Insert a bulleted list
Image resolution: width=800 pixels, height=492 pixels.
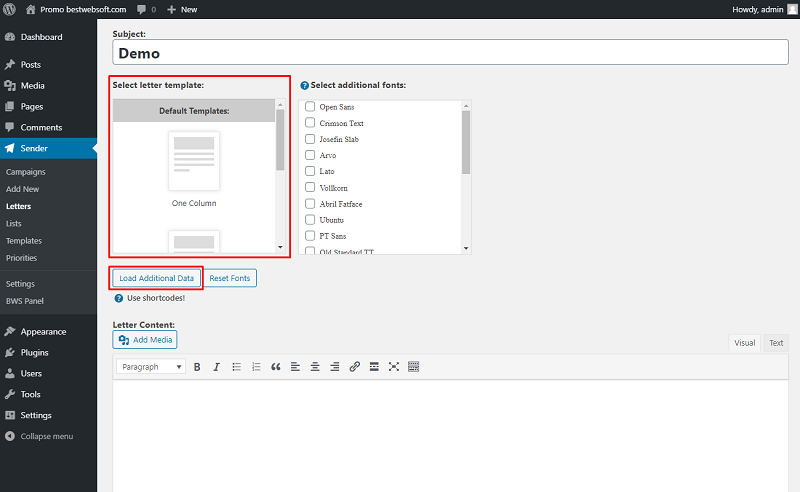236,366
